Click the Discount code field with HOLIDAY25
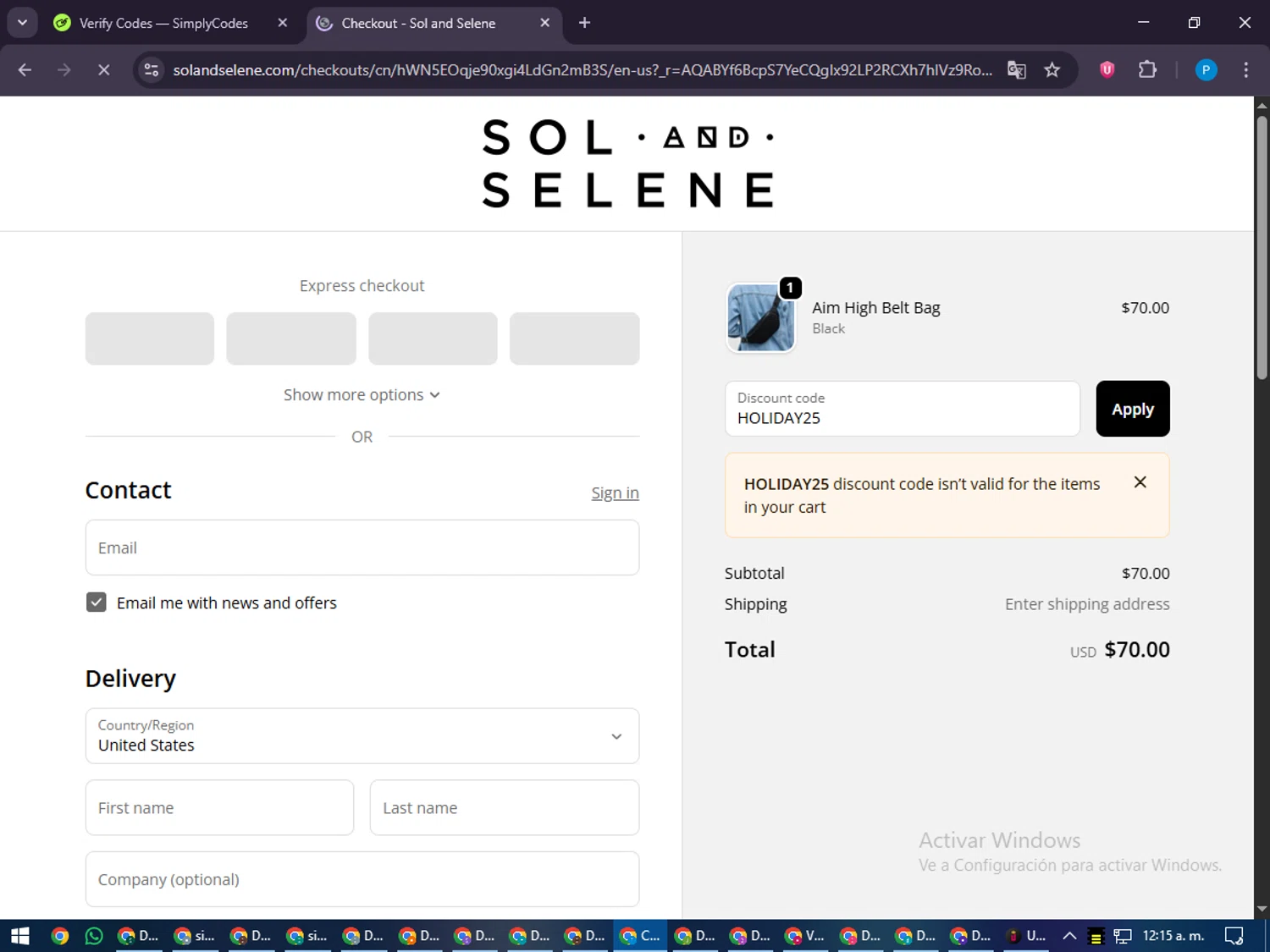Viewport: 1270px width, 952px height. click(903, 409)
